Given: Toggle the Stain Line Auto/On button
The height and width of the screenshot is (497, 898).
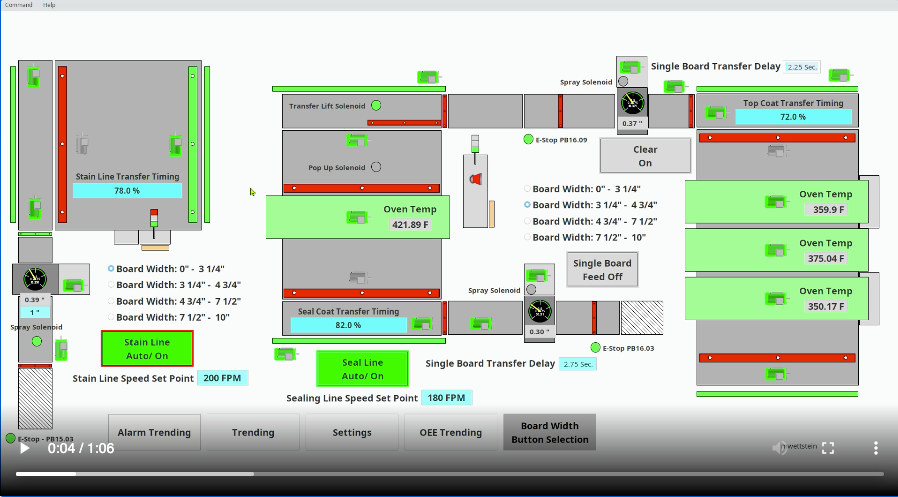Looking at the screenshot, I should [x=147, y=348].
